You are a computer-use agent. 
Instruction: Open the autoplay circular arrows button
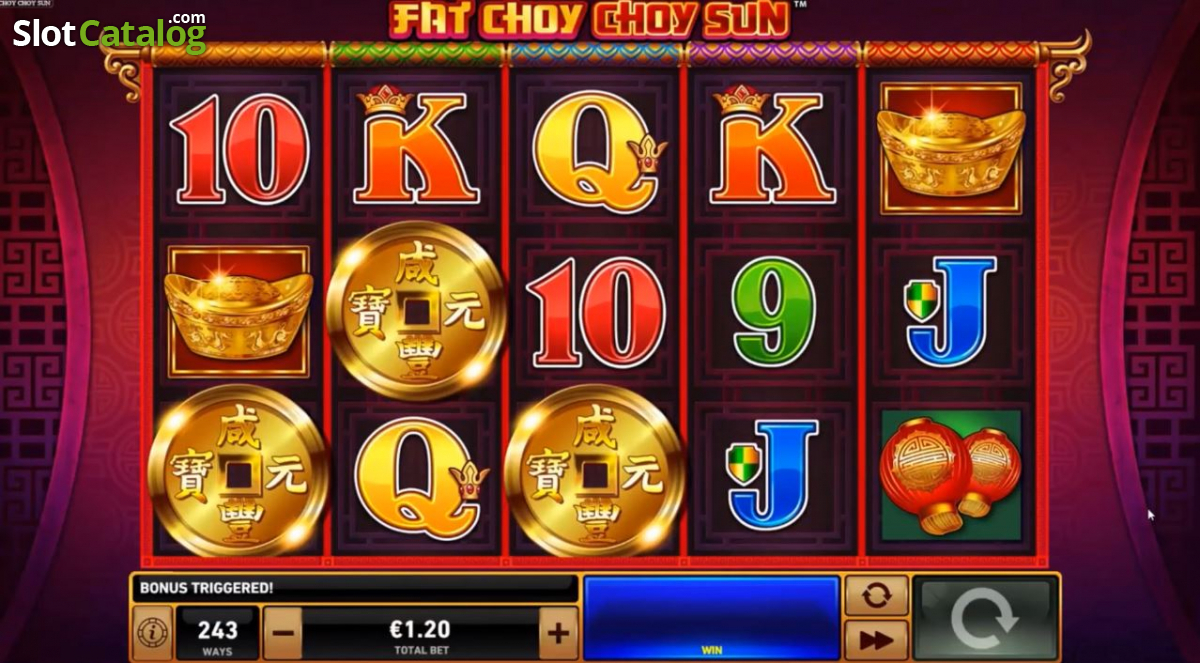coord(876,595)
